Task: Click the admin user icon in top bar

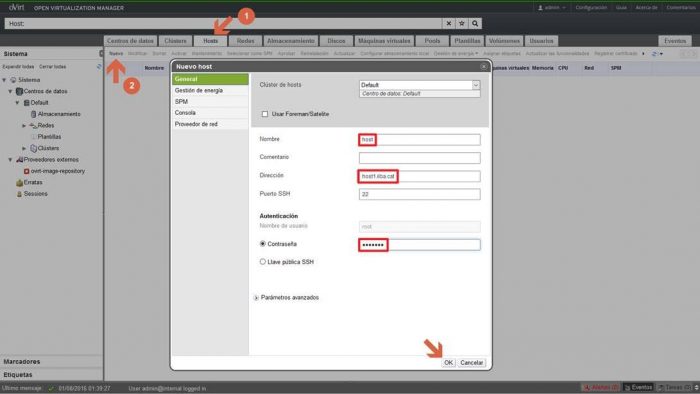Action: 540,8
